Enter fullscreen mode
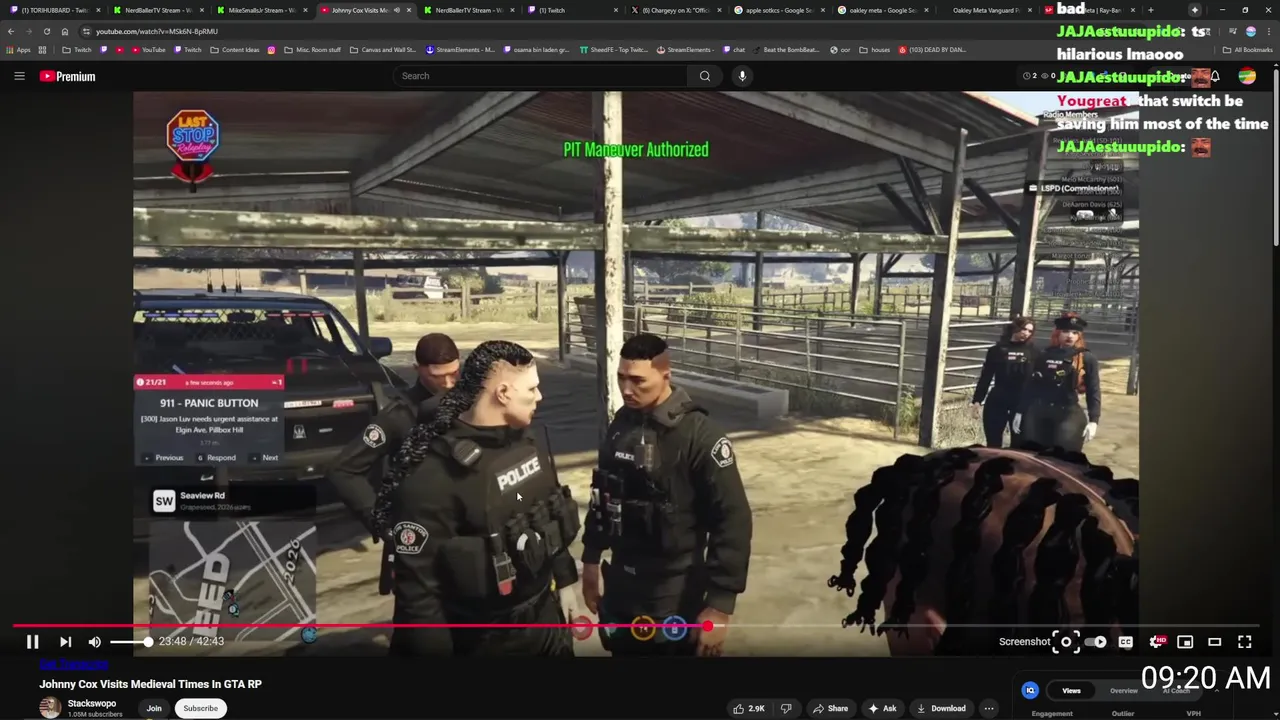 click(x=1245, y=642)
